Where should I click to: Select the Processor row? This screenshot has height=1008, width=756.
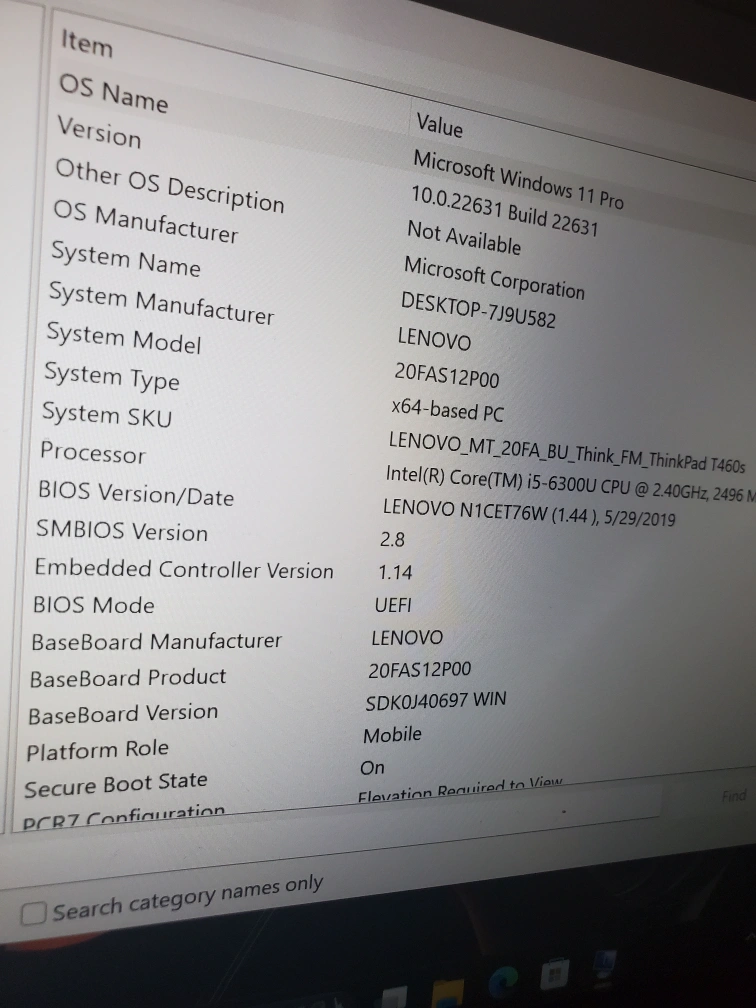click(93, 453)
